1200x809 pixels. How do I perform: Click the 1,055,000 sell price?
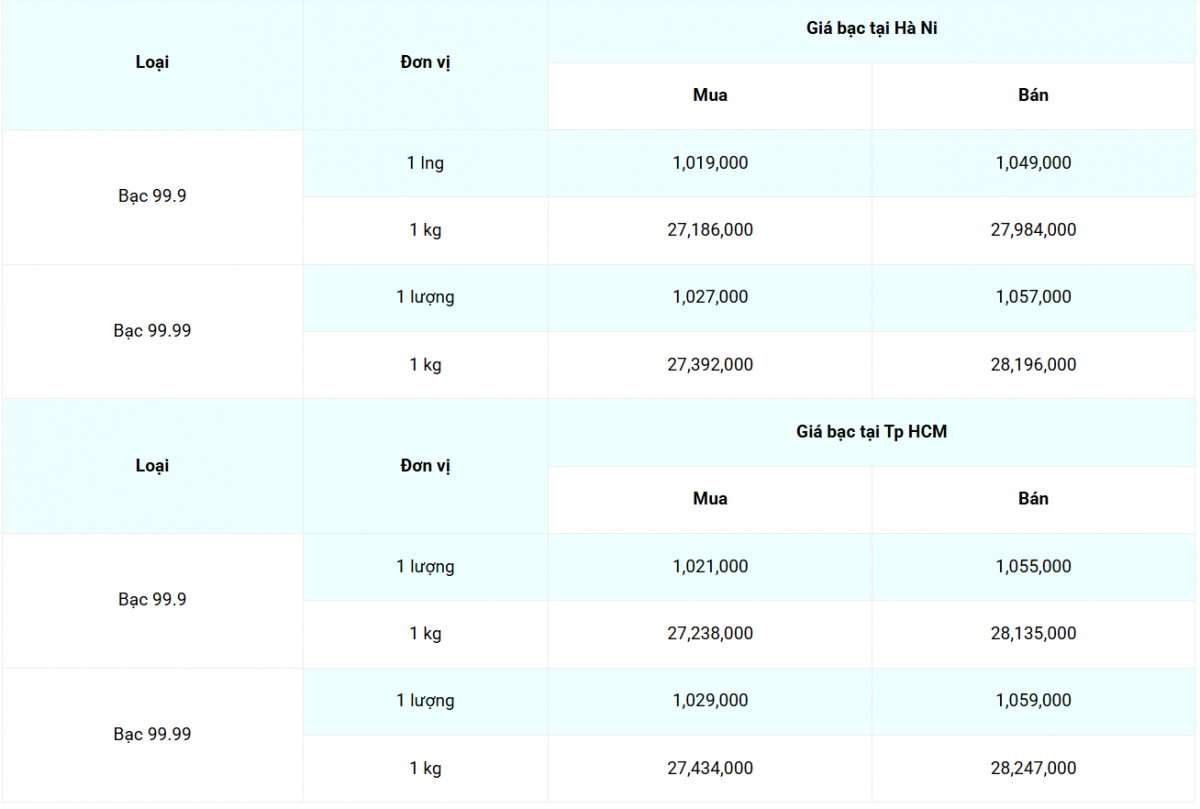tap(1033, 567)
